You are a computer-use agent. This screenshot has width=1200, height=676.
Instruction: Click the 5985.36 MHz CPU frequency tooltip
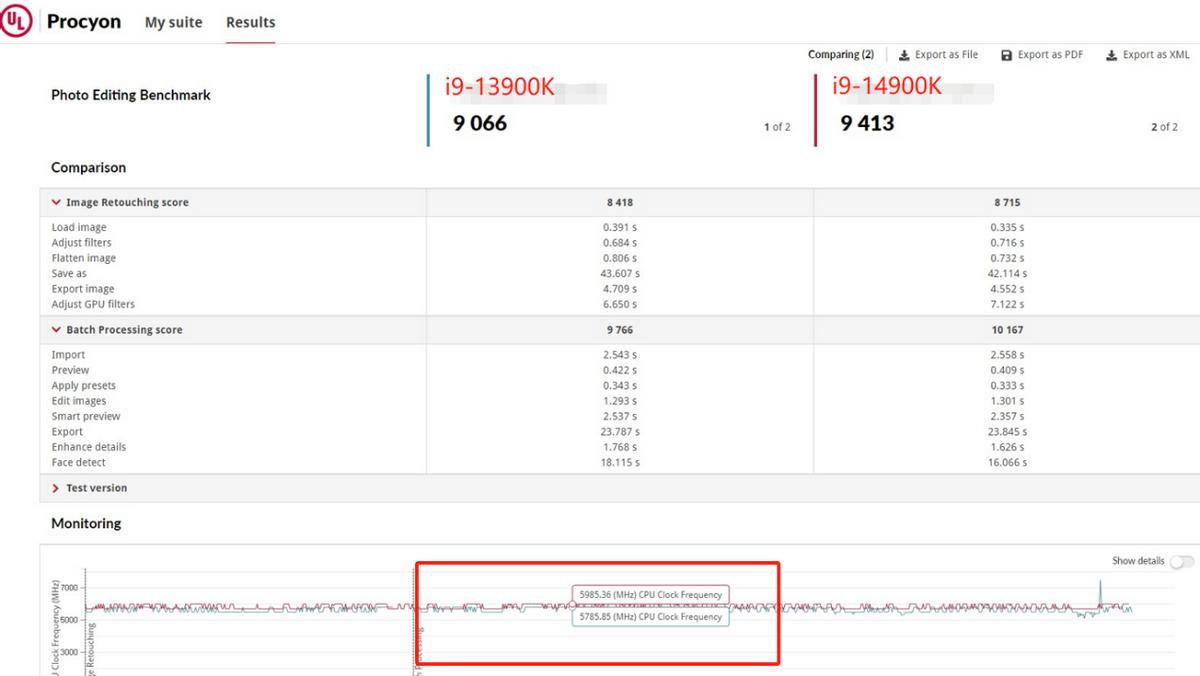650,595
